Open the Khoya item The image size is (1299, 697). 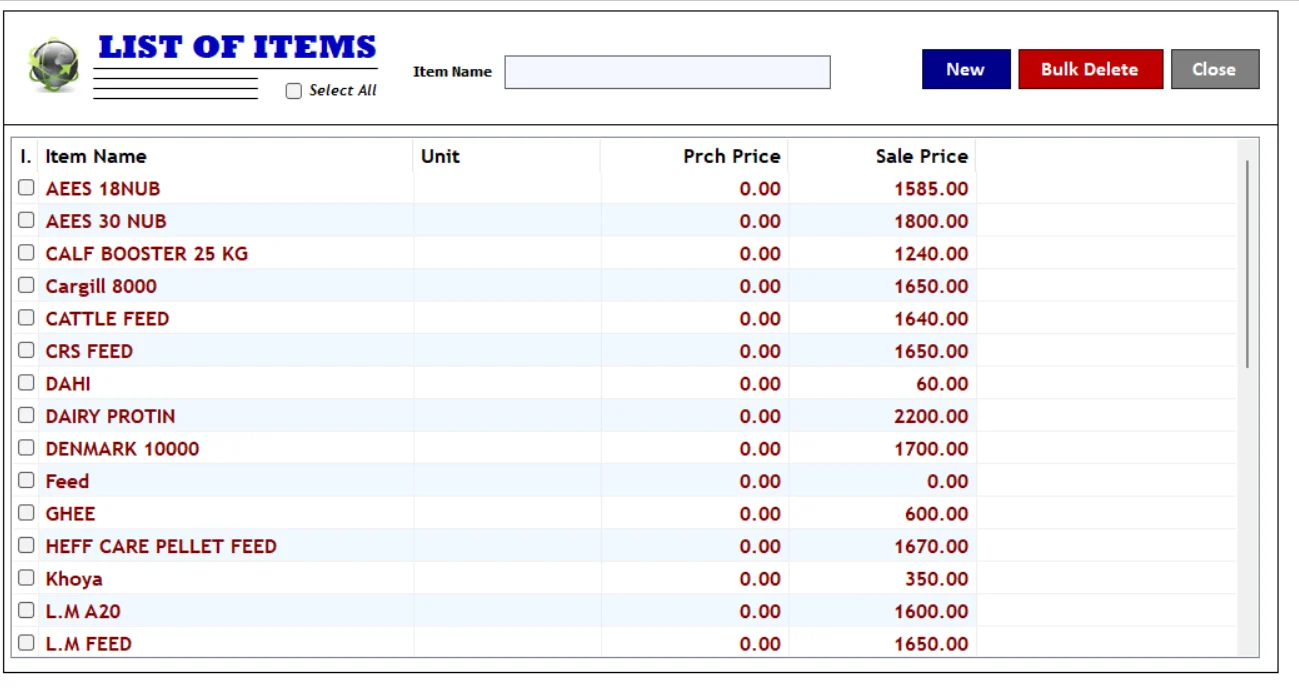point(74,579)
